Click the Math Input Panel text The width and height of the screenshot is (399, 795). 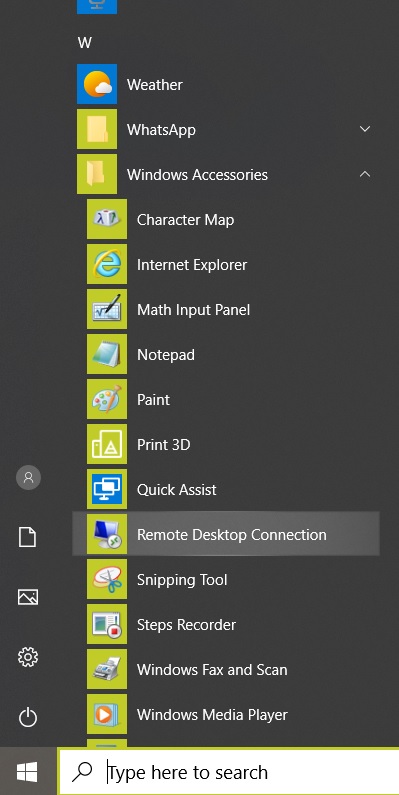[194, 310]
